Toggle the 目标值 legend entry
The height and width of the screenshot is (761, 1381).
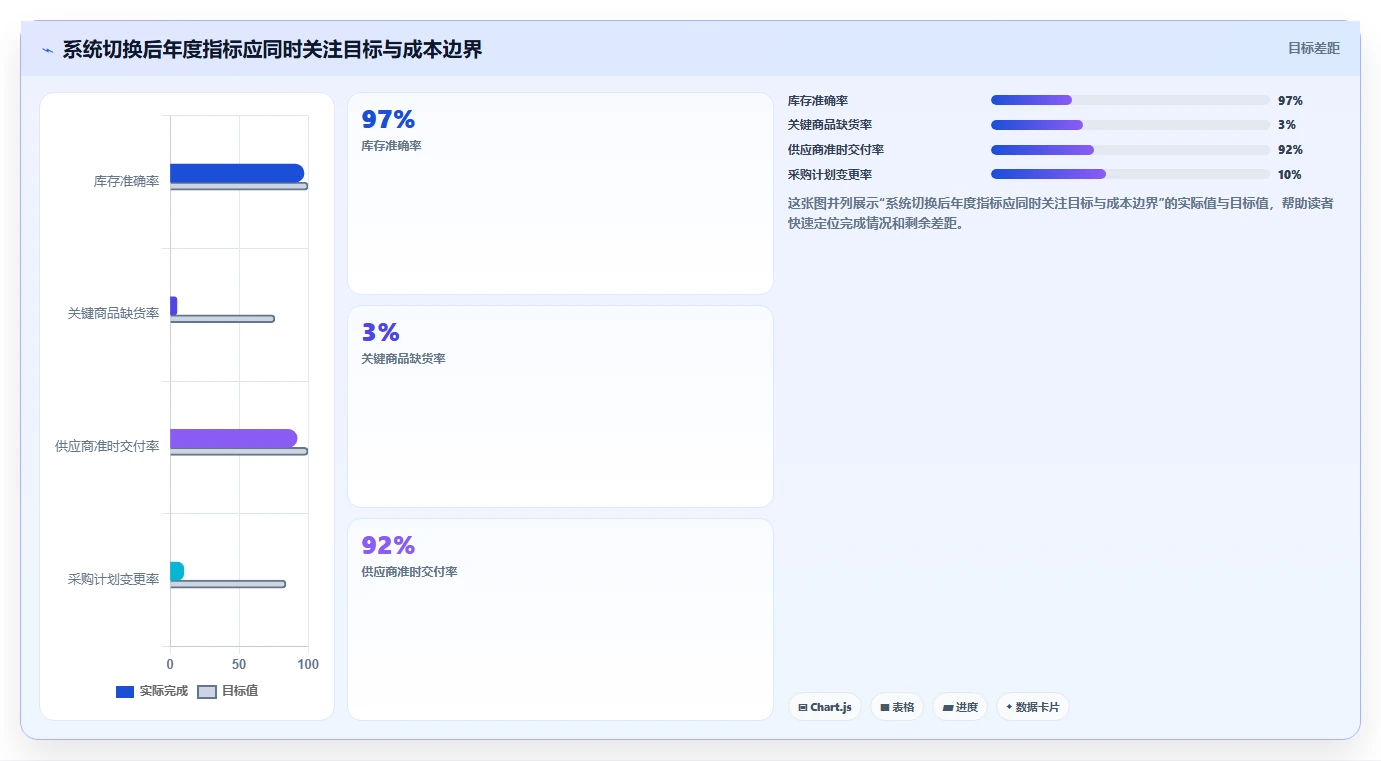pos(228,691)
